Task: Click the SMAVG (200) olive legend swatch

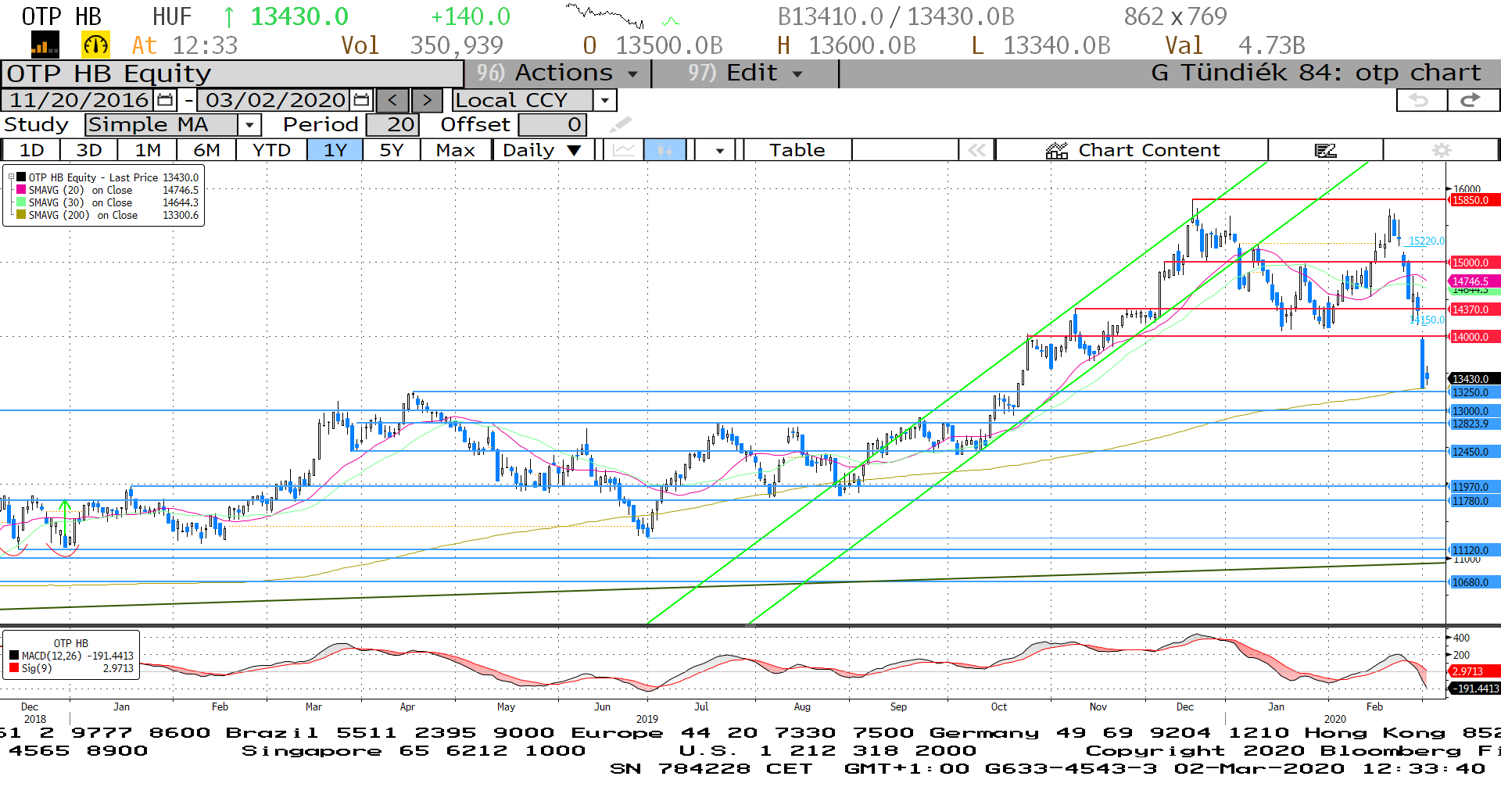Action: point(21,215)
